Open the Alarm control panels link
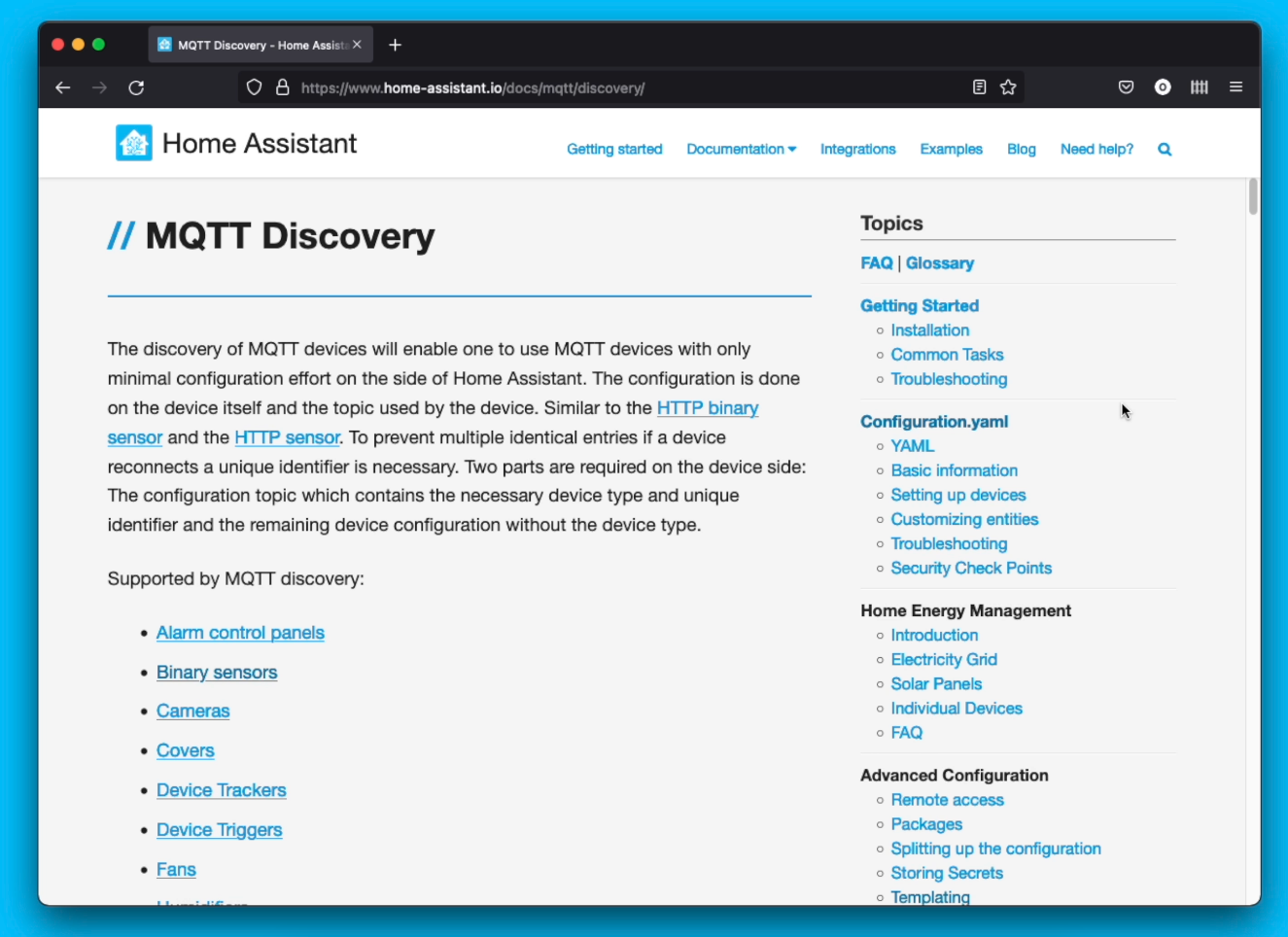The height and width of the screenshot is (937, 1288). (x=239, y=633)
